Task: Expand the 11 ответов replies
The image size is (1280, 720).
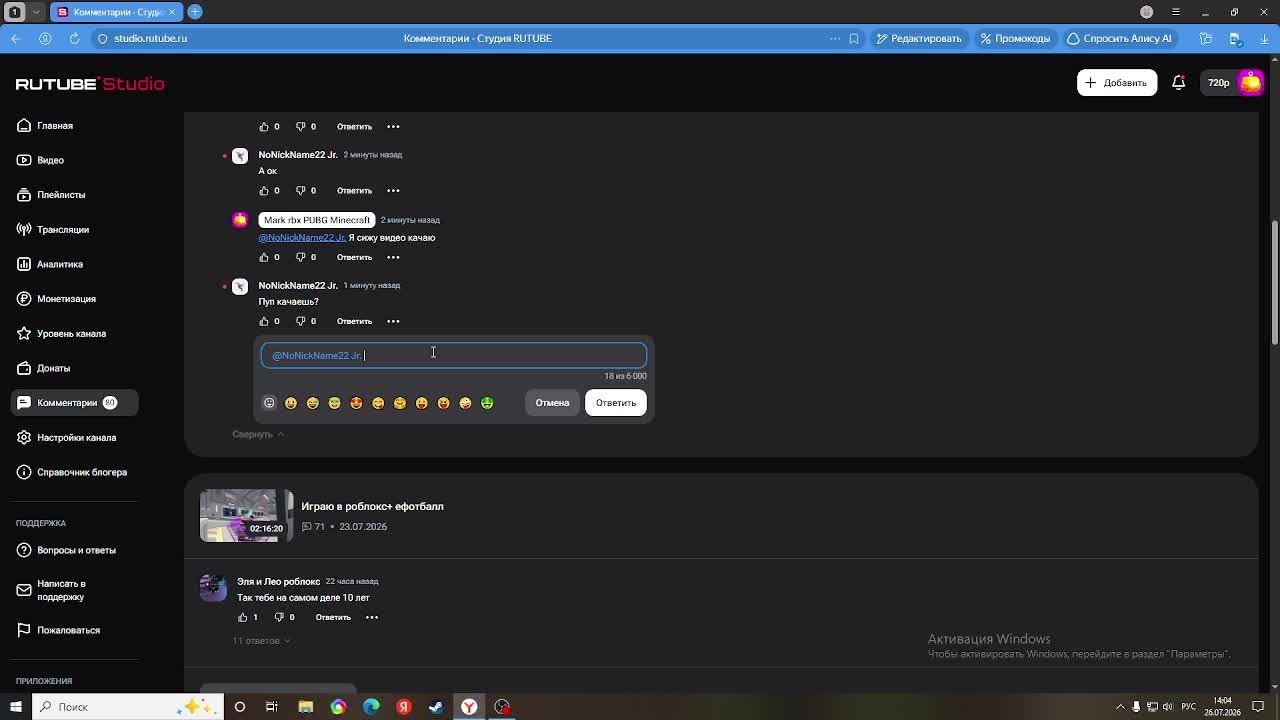Action: 261,640
